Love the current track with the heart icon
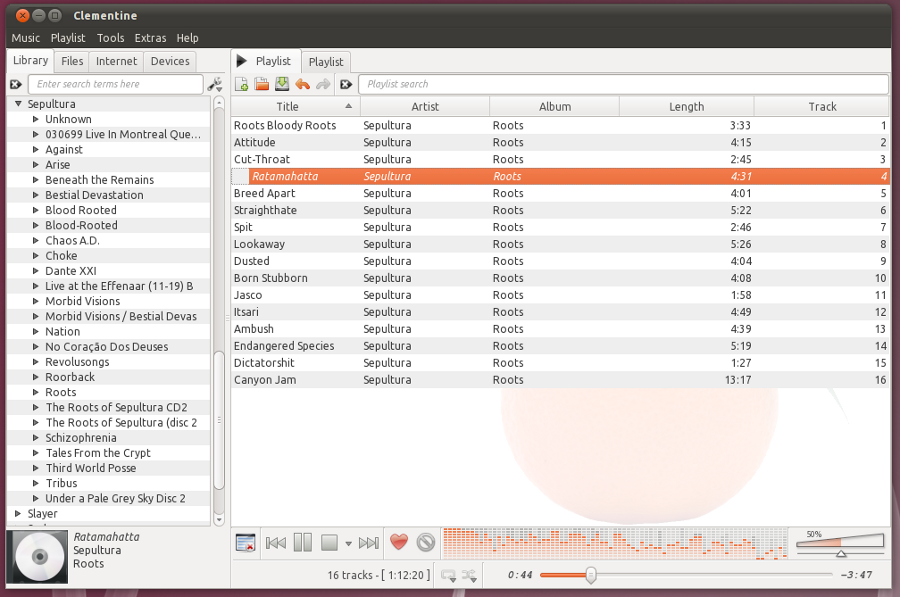The width and height of the screenshot is (900, 597). click(x=398, y=542)
